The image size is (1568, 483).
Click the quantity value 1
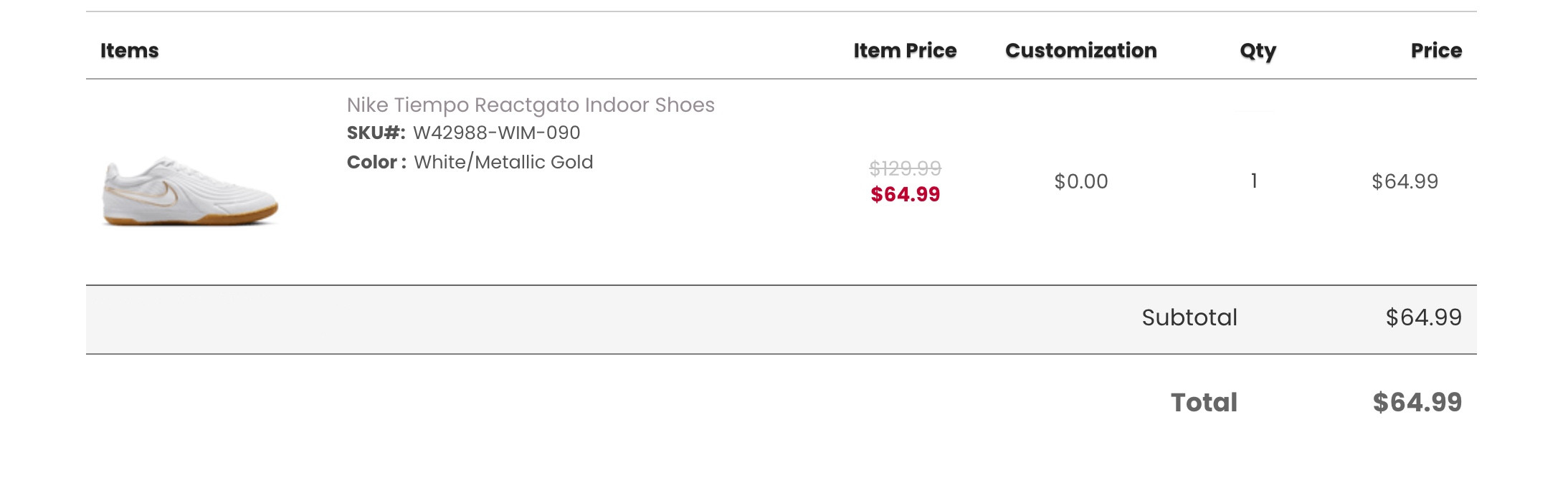tap(1254, 181)
